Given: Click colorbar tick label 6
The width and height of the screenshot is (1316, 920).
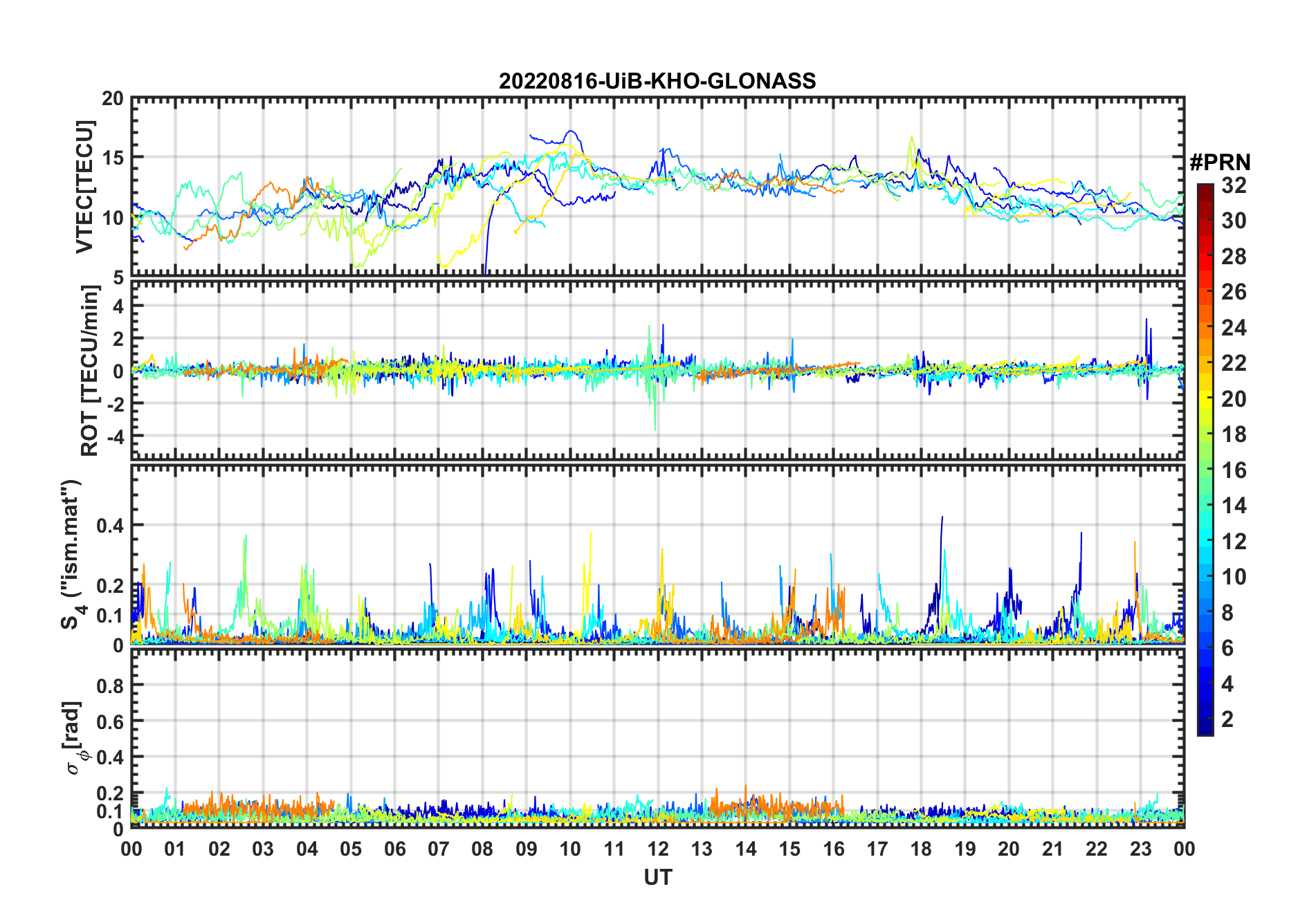Looking at the screenshot, I should pyautogui.click(x=1227, y=648).
